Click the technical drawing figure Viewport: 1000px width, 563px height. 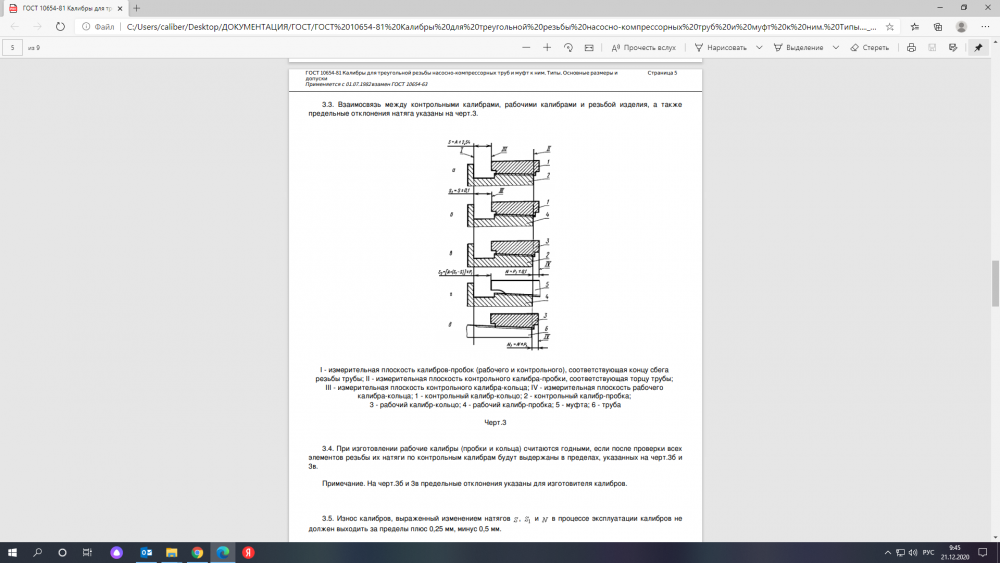tap(495, 244)
